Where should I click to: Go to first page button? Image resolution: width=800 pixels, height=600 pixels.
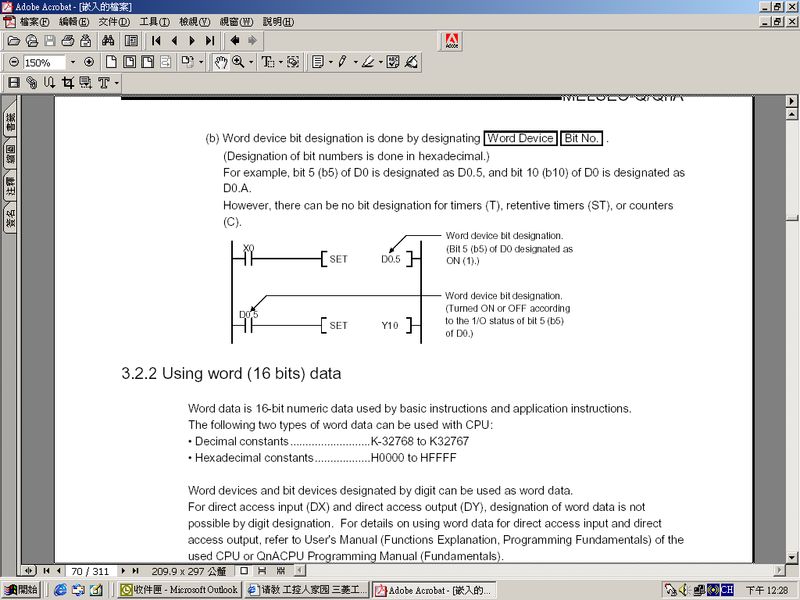(x=157, y=41)
